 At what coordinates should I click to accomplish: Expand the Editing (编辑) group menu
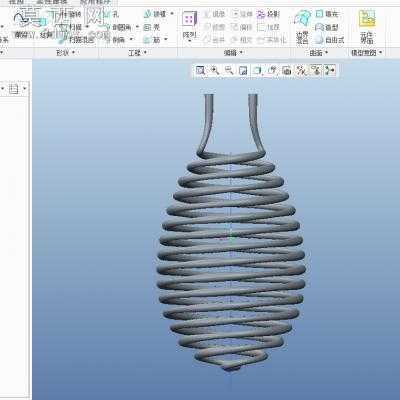[233, 53]
